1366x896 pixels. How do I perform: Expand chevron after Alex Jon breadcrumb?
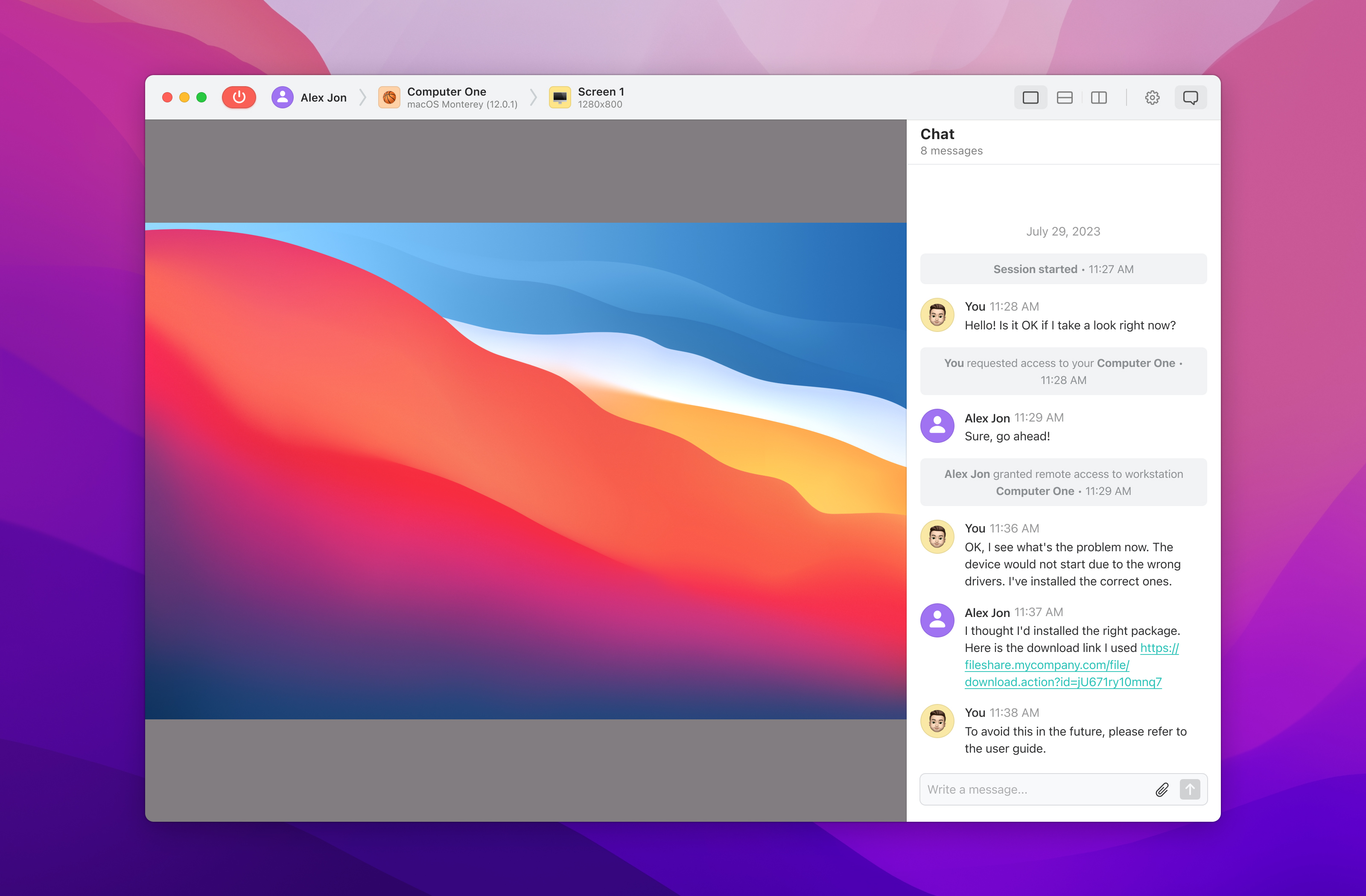tap(363, 98)
